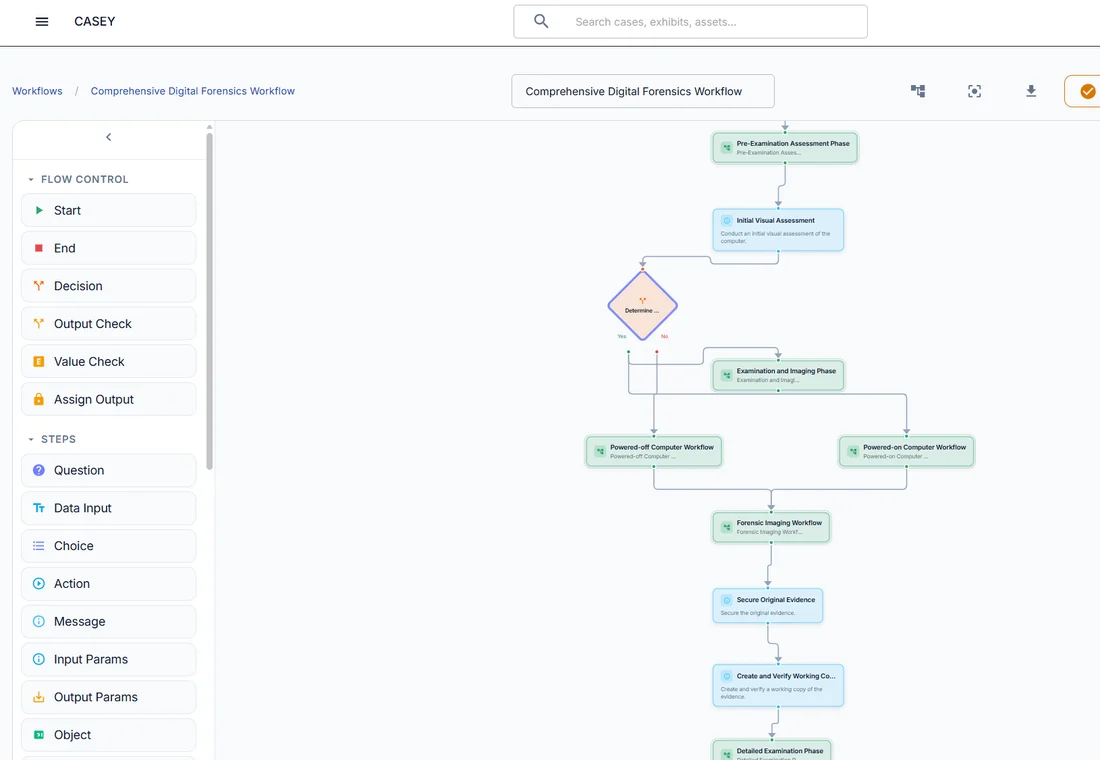Click the green Start play icon
1100x760 pixels.
(39, 211)
